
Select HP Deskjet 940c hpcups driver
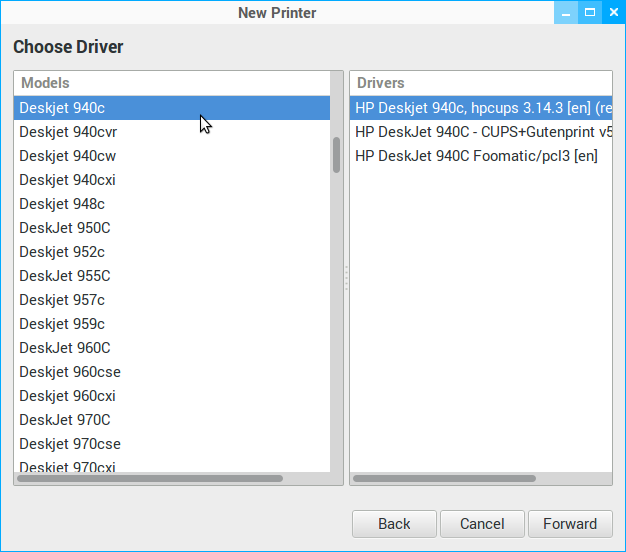482,108
